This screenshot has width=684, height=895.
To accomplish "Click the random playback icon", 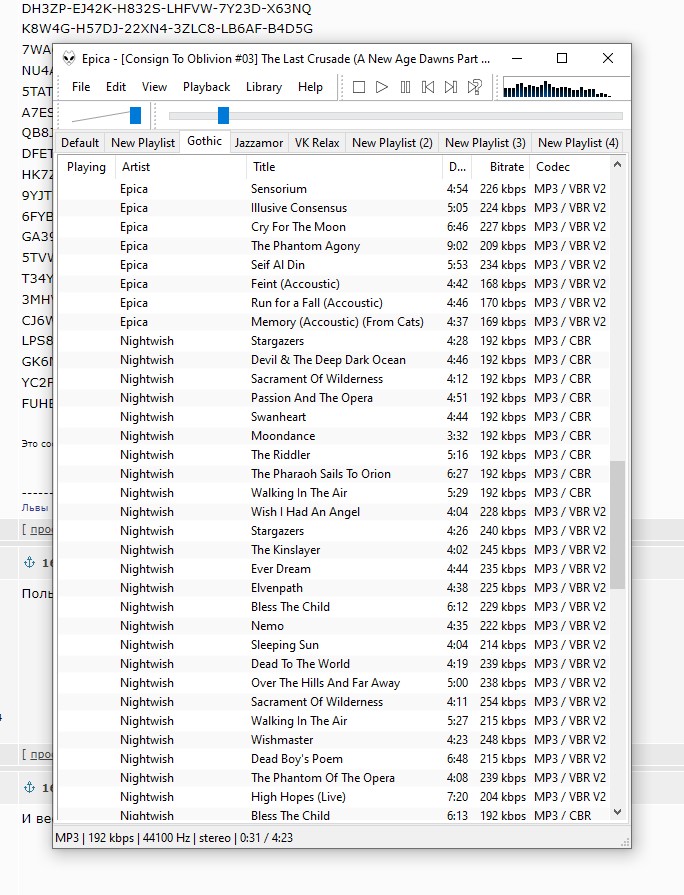I will 474,87.
